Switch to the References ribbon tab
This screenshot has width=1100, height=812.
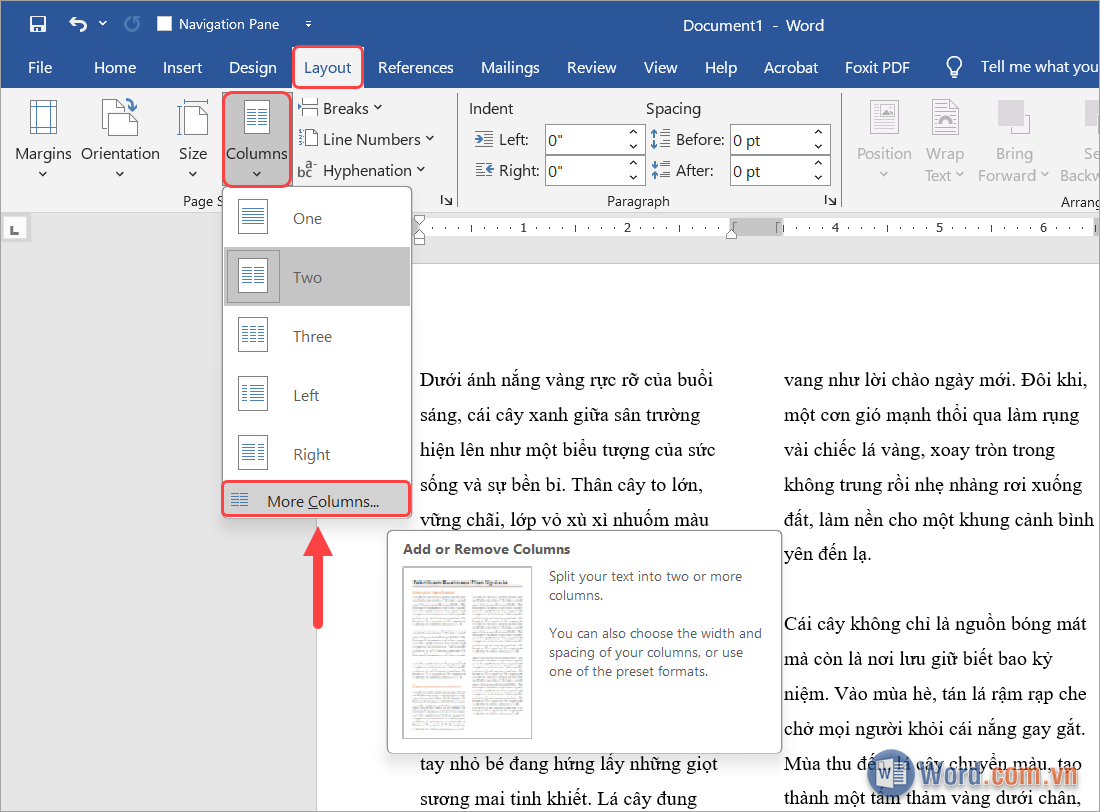tap(416, 67)
